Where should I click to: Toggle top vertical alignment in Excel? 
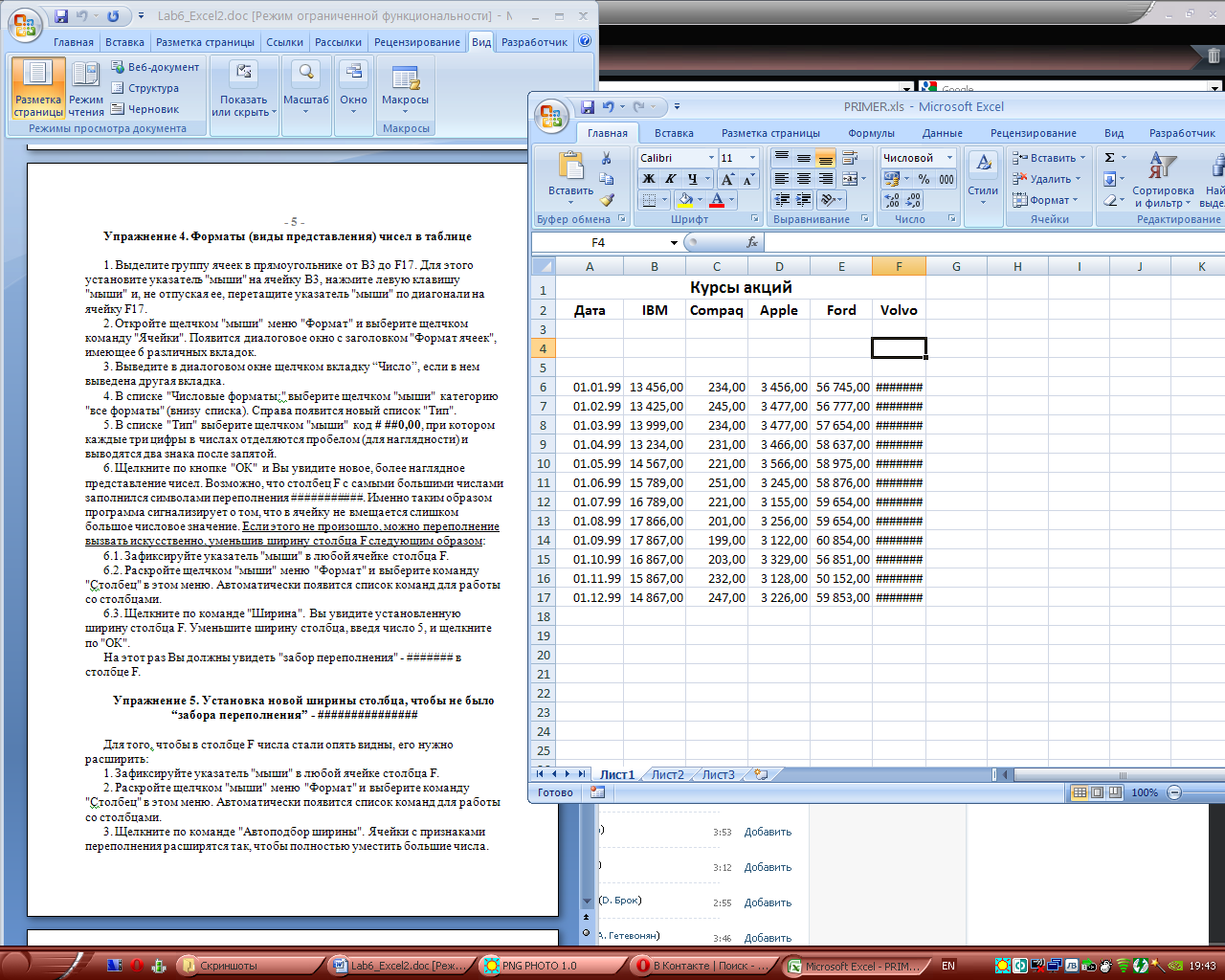click(782, 158)
